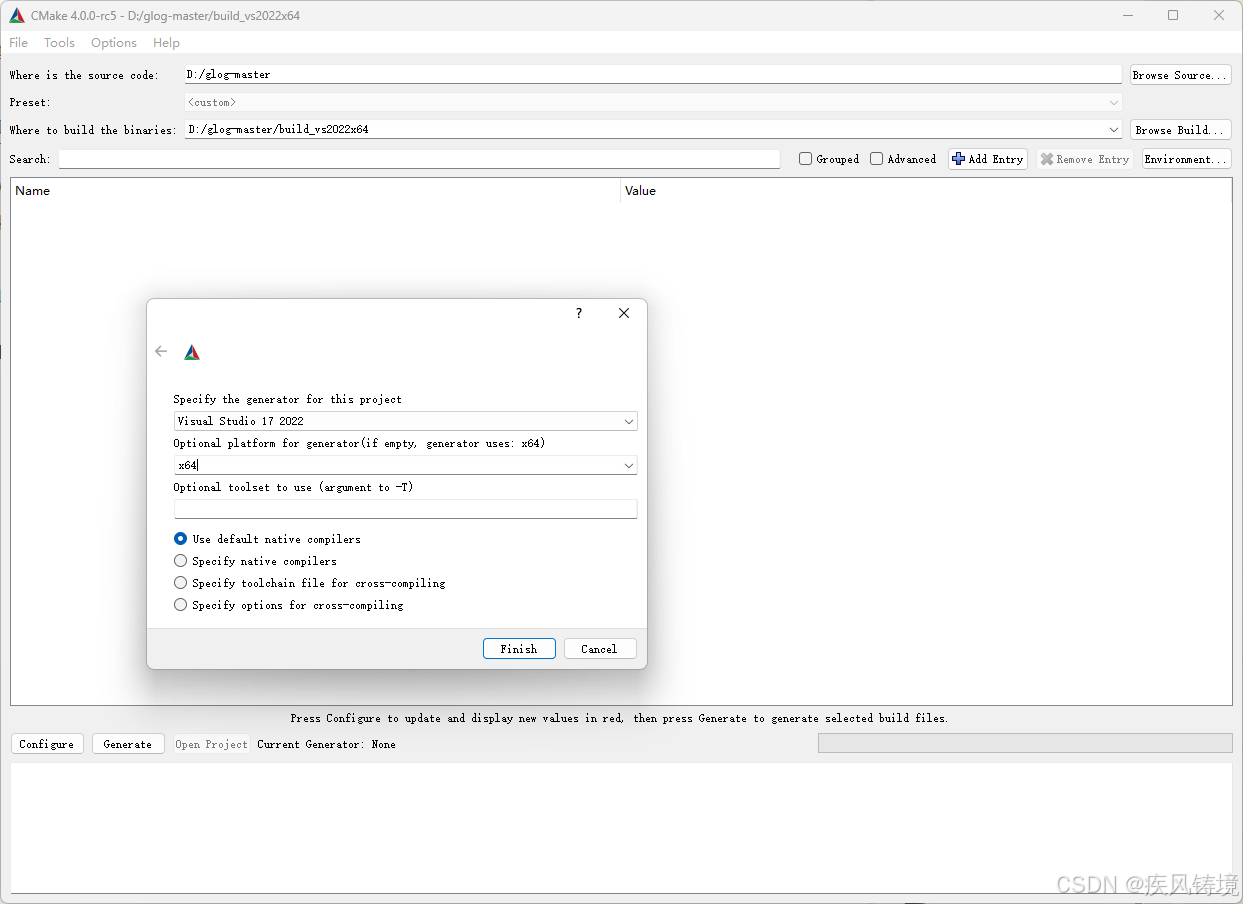
Task: Click the progress bar beside Current Generator
Action: 1025,743
